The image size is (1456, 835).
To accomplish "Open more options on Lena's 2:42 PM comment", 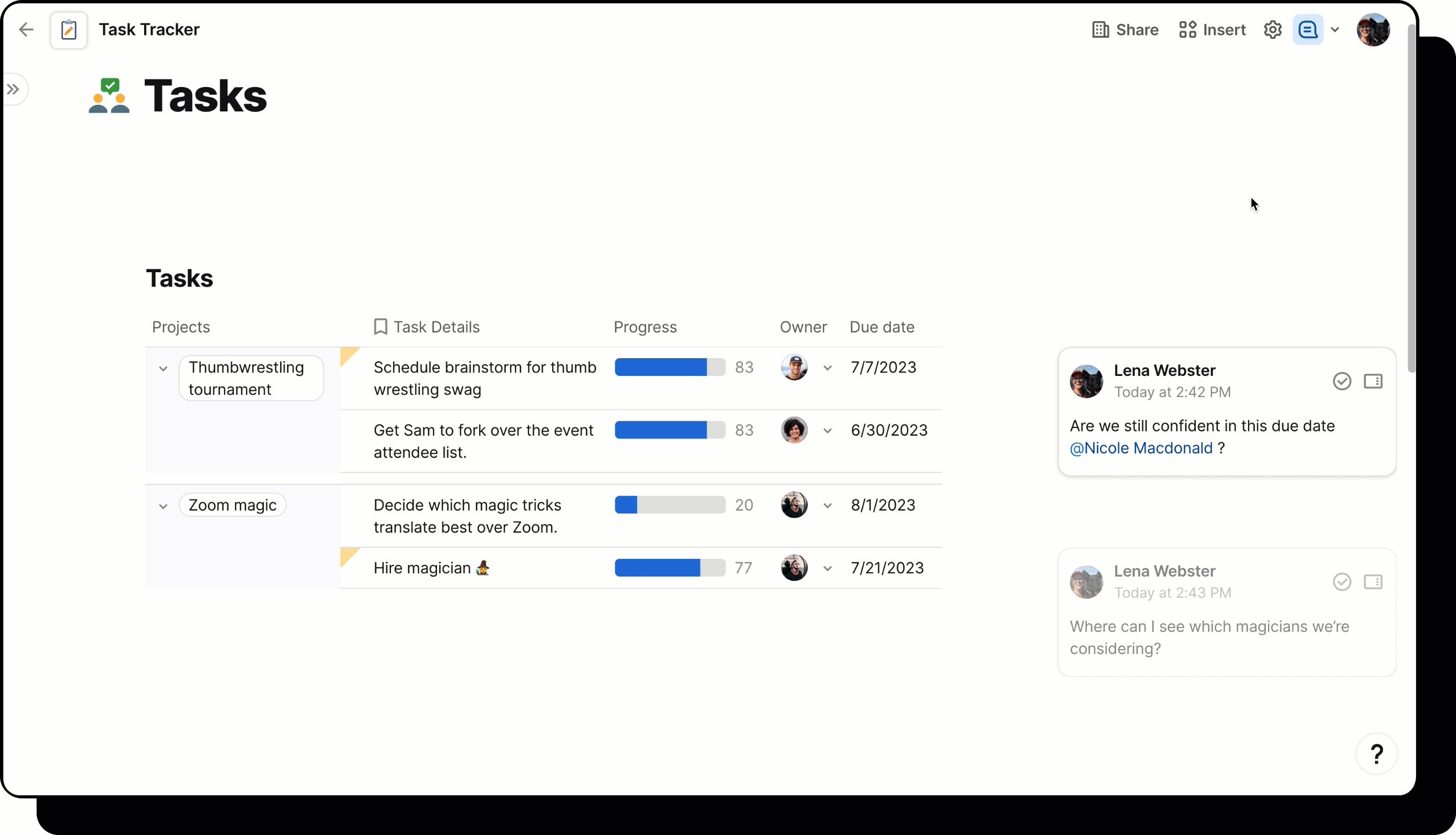I will pyautogui.click(x=1374, y=381).
